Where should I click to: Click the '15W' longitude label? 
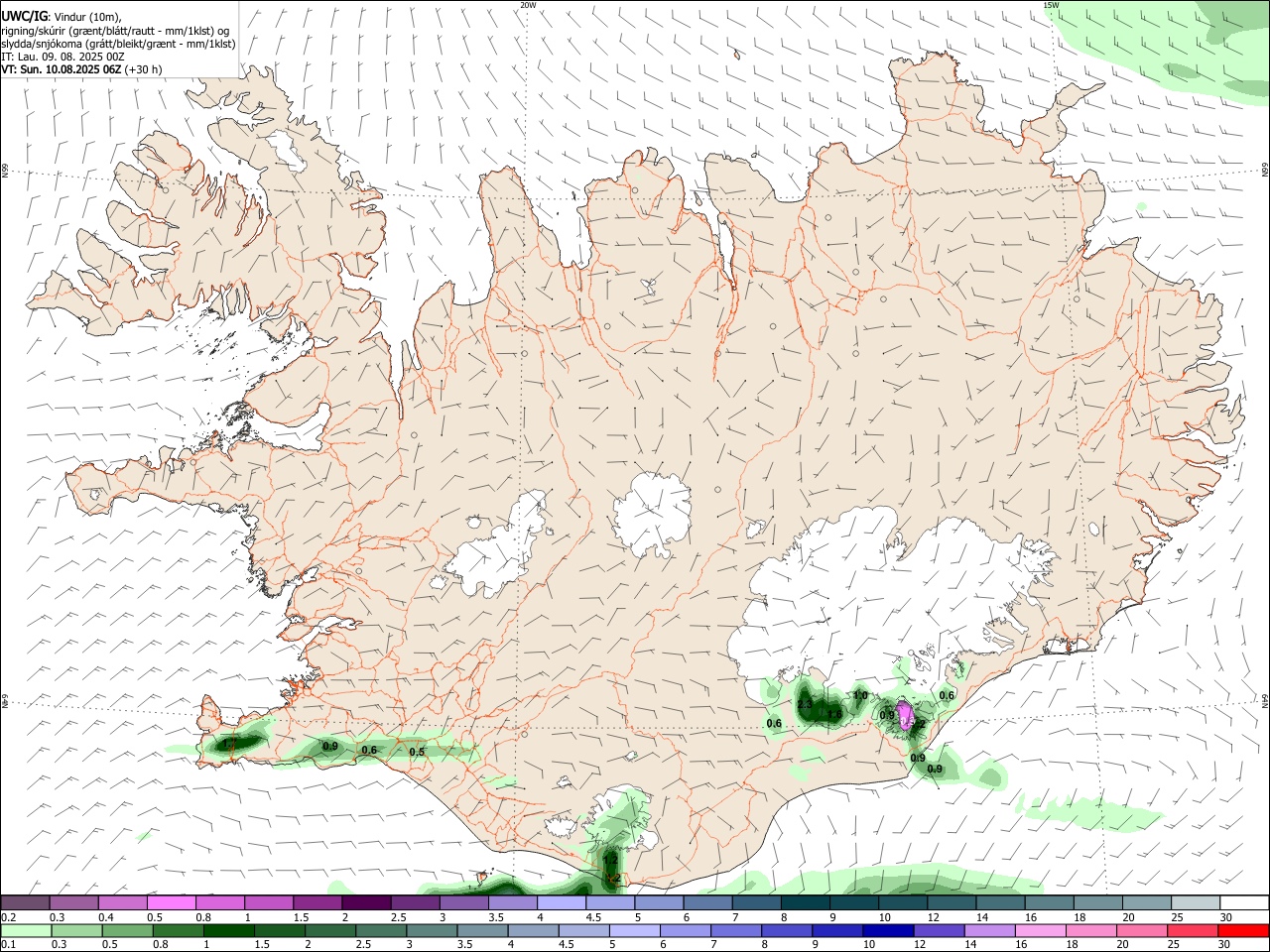coord(1051,5)
